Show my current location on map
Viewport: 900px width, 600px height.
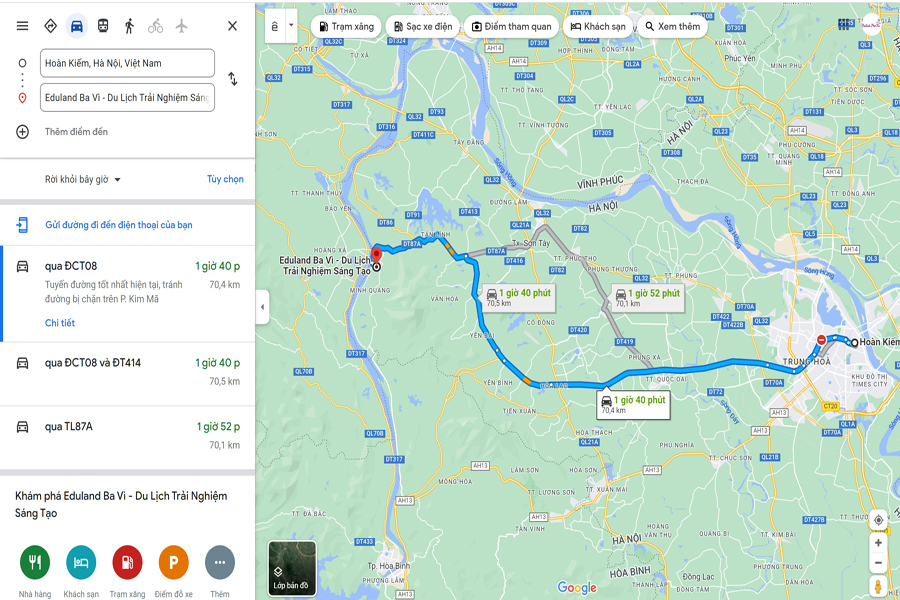(x=878, y=520)
